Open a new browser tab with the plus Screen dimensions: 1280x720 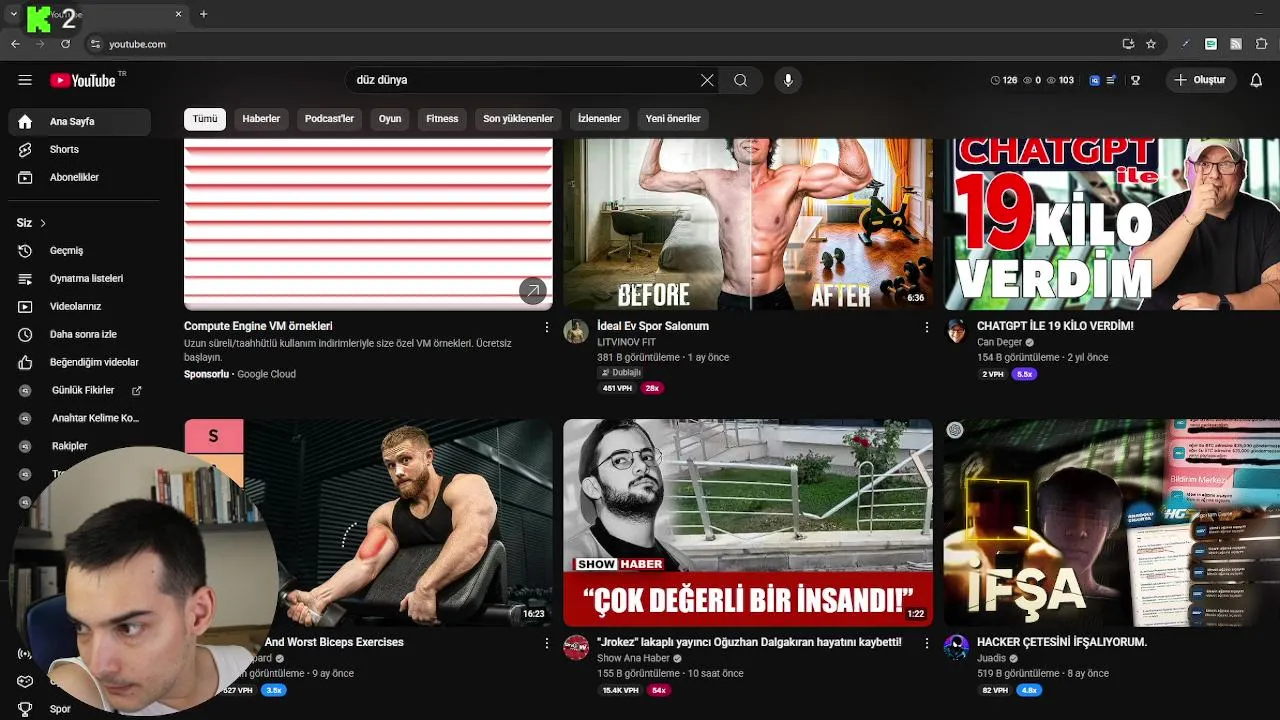[203, 14]
